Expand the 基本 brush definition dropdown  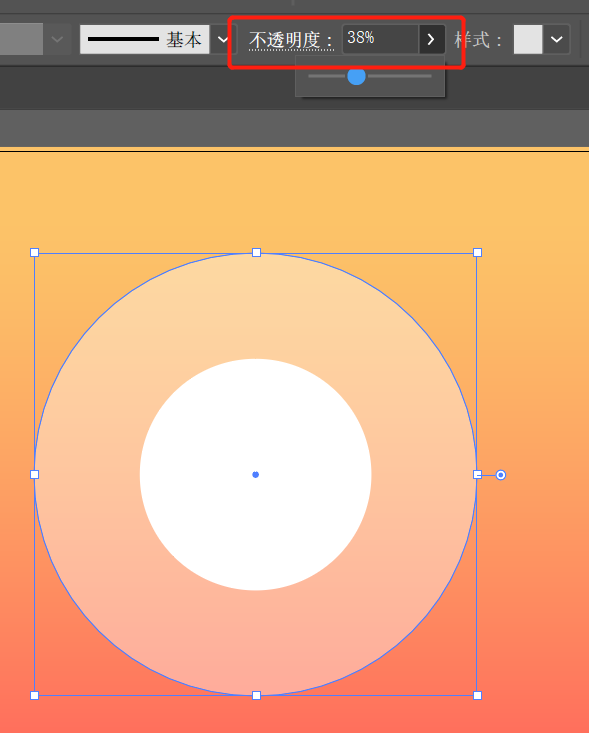pyautogui.click(x=222, y=39)
